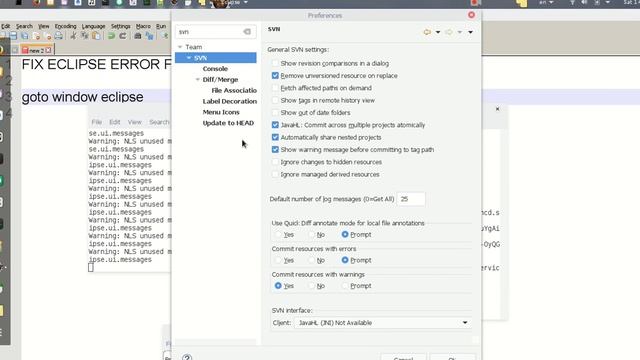Click the Cut scissors toolbar icon
640x360 pixels.
tap(73, 36)
